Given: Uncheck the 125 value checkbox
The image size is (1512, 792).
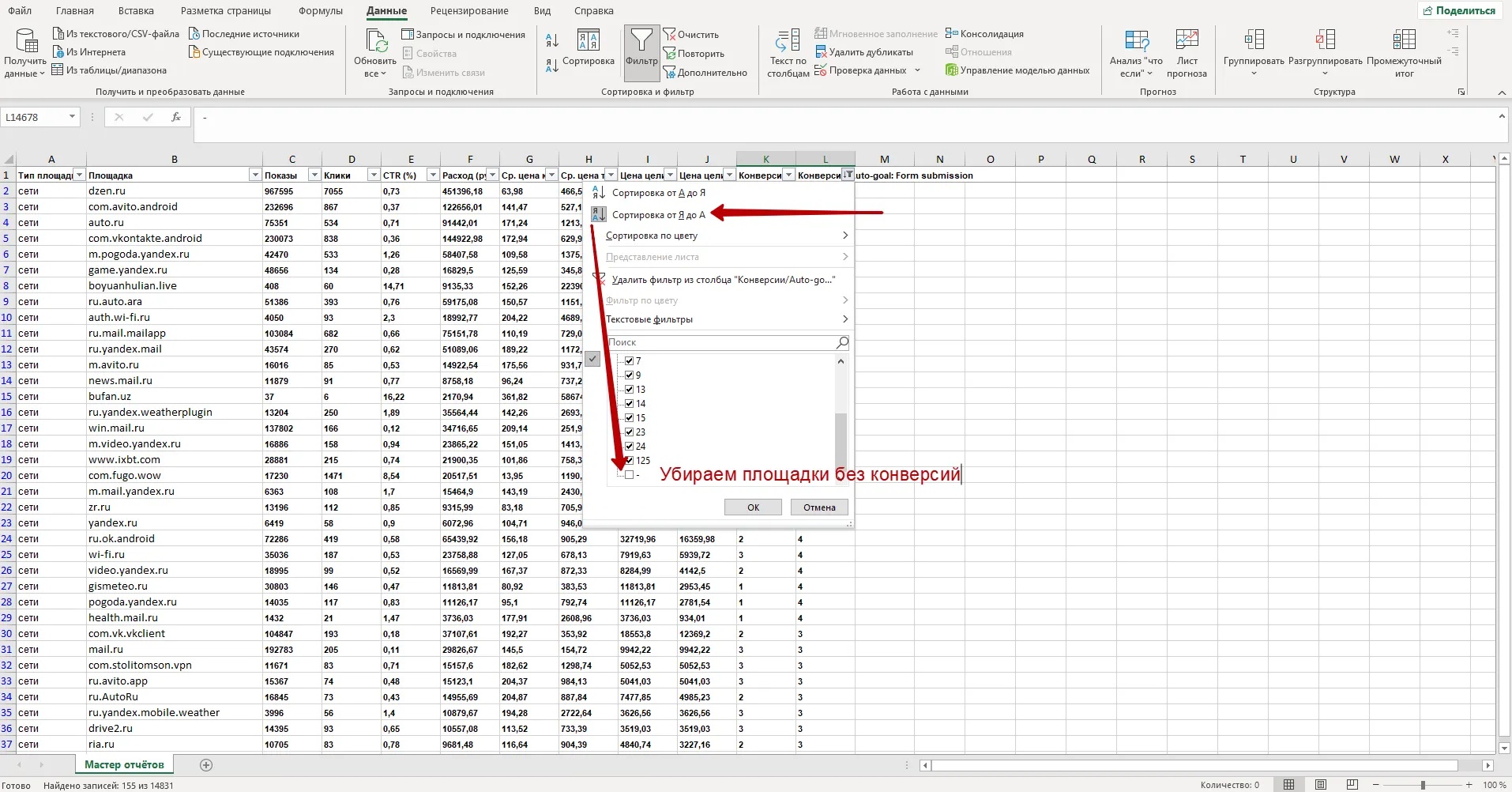Looking at the screenshot, I should tap(630, 461).
